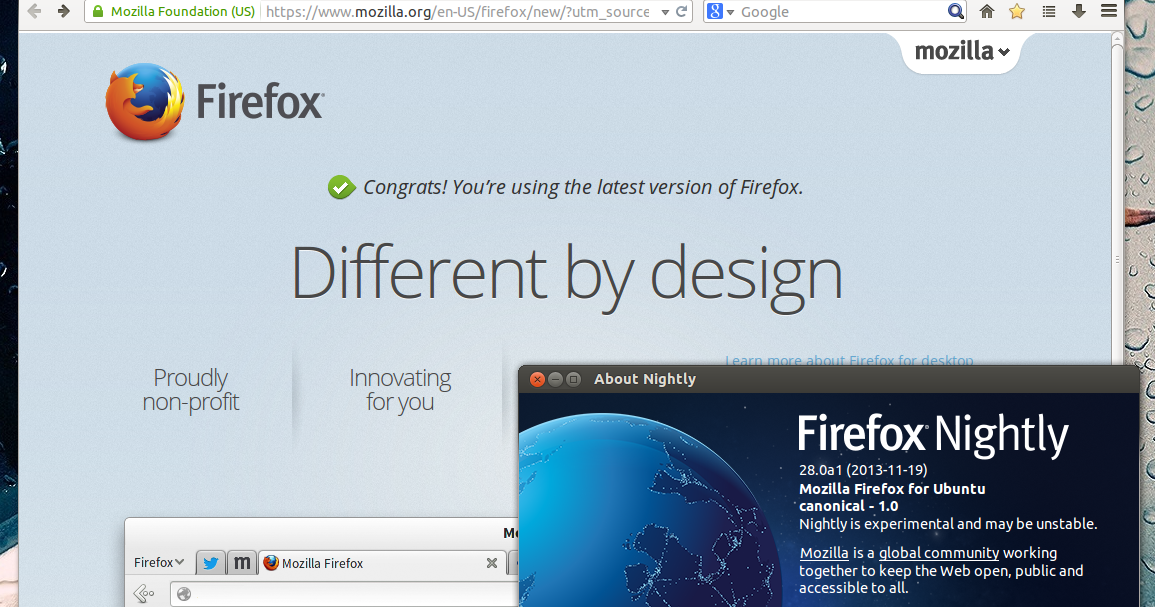
Task: Click the search magnifier icon
Action: click(x=955, y=11)
